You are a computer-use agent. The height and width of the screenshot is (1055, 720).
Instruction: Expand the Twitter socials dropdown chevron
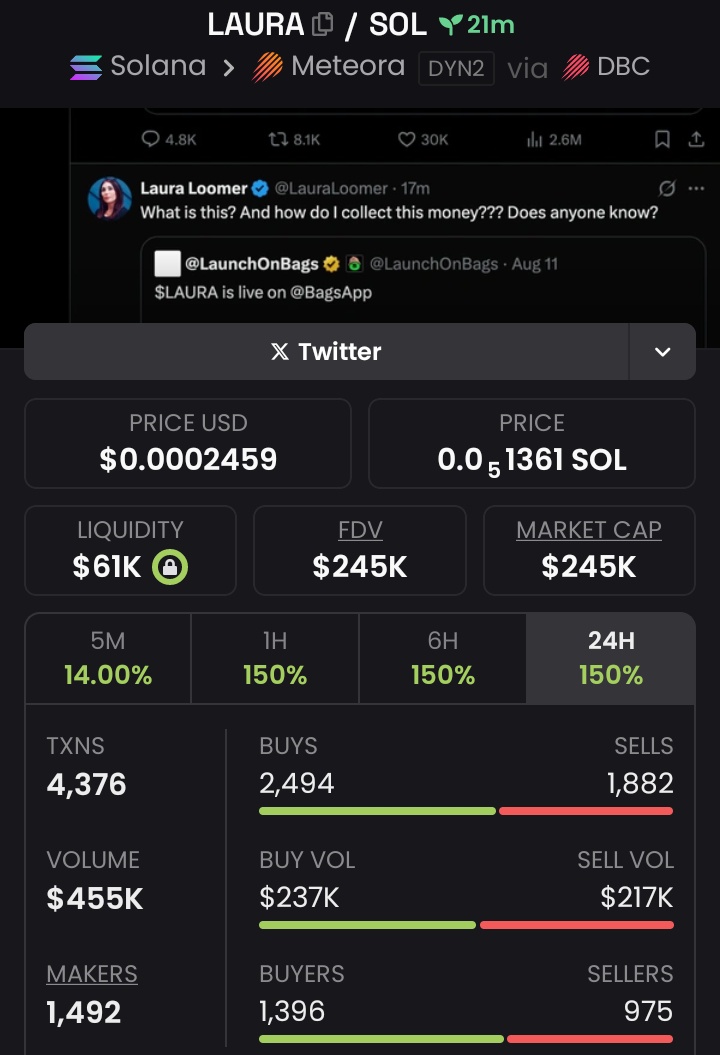pos(662,352)
